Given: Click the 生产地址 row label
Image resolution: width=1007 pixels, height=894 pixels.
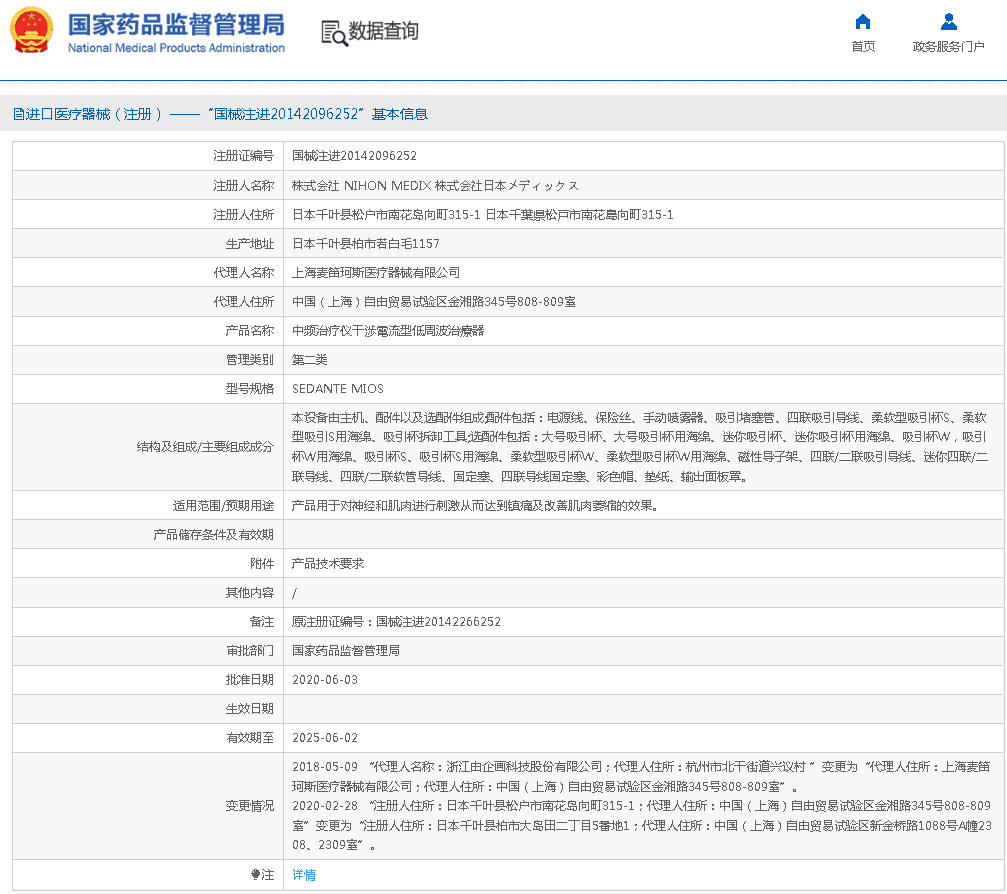Looking at the screenshot, I should (249, 243).
